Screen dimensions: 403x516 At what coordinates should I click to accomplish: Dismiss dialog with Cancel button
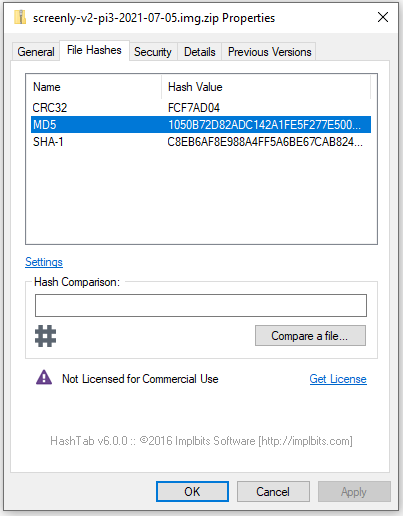pyautogui.click(x=273, y=491)
